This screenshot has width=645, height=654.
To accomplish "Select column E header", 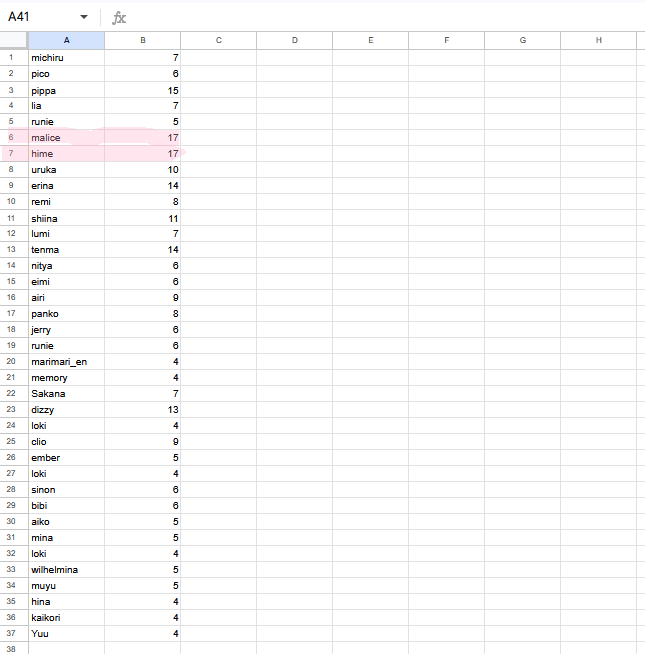I will tap(370, 40).
